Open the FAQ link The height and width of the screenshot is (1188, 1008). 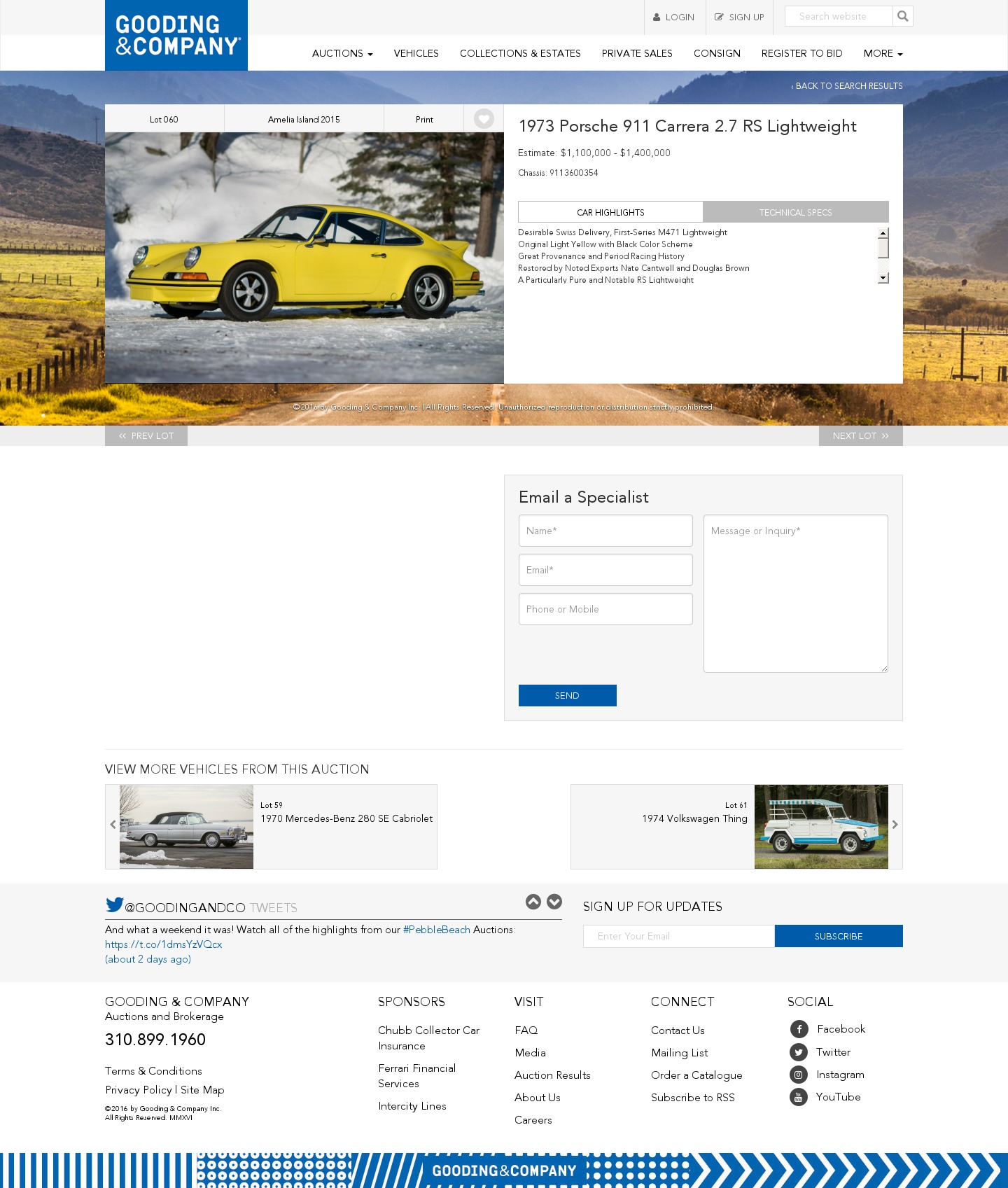coord(526,1030)
